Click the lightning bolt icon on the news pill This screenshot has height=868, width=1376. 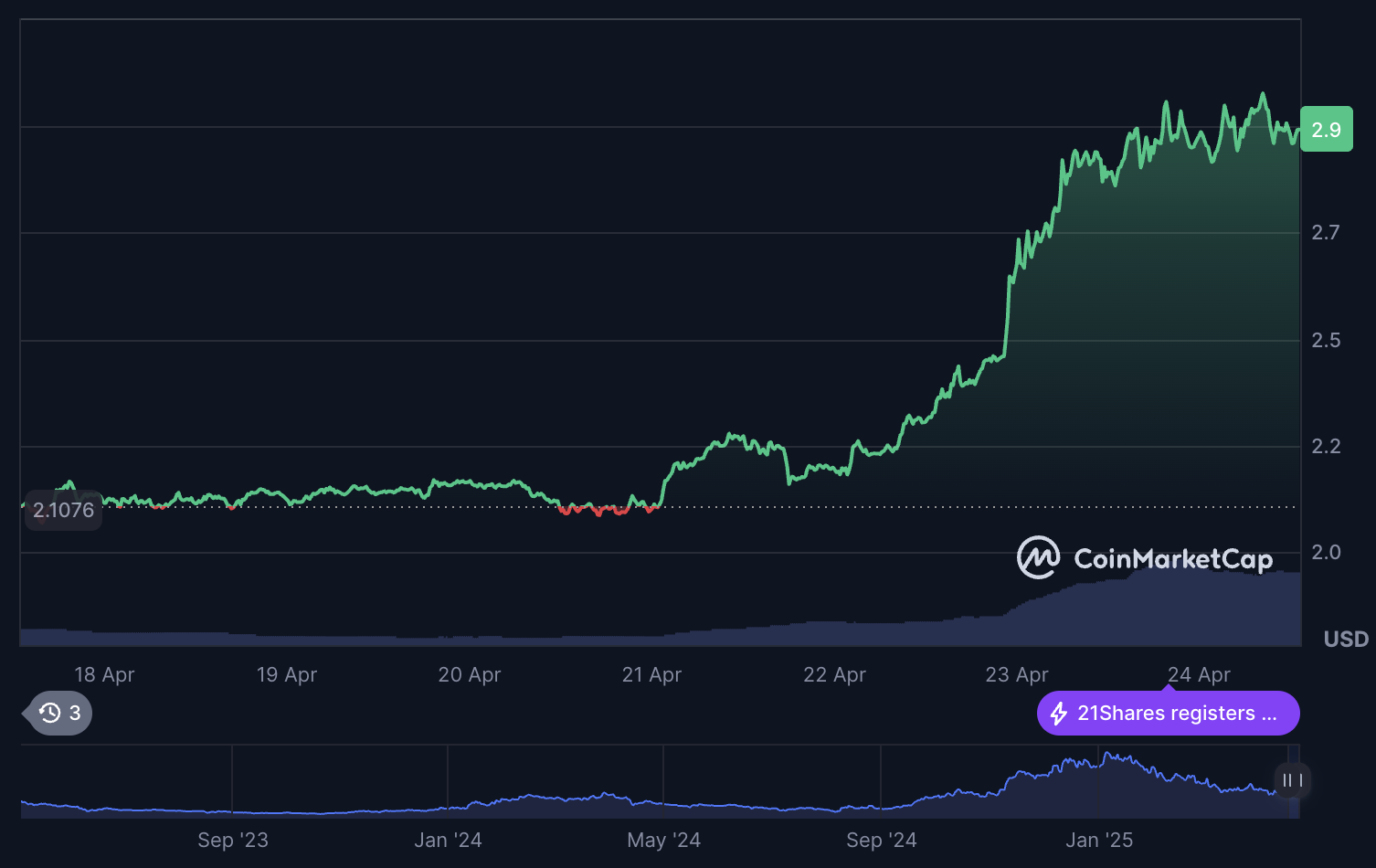click(x=1059, y=714)
